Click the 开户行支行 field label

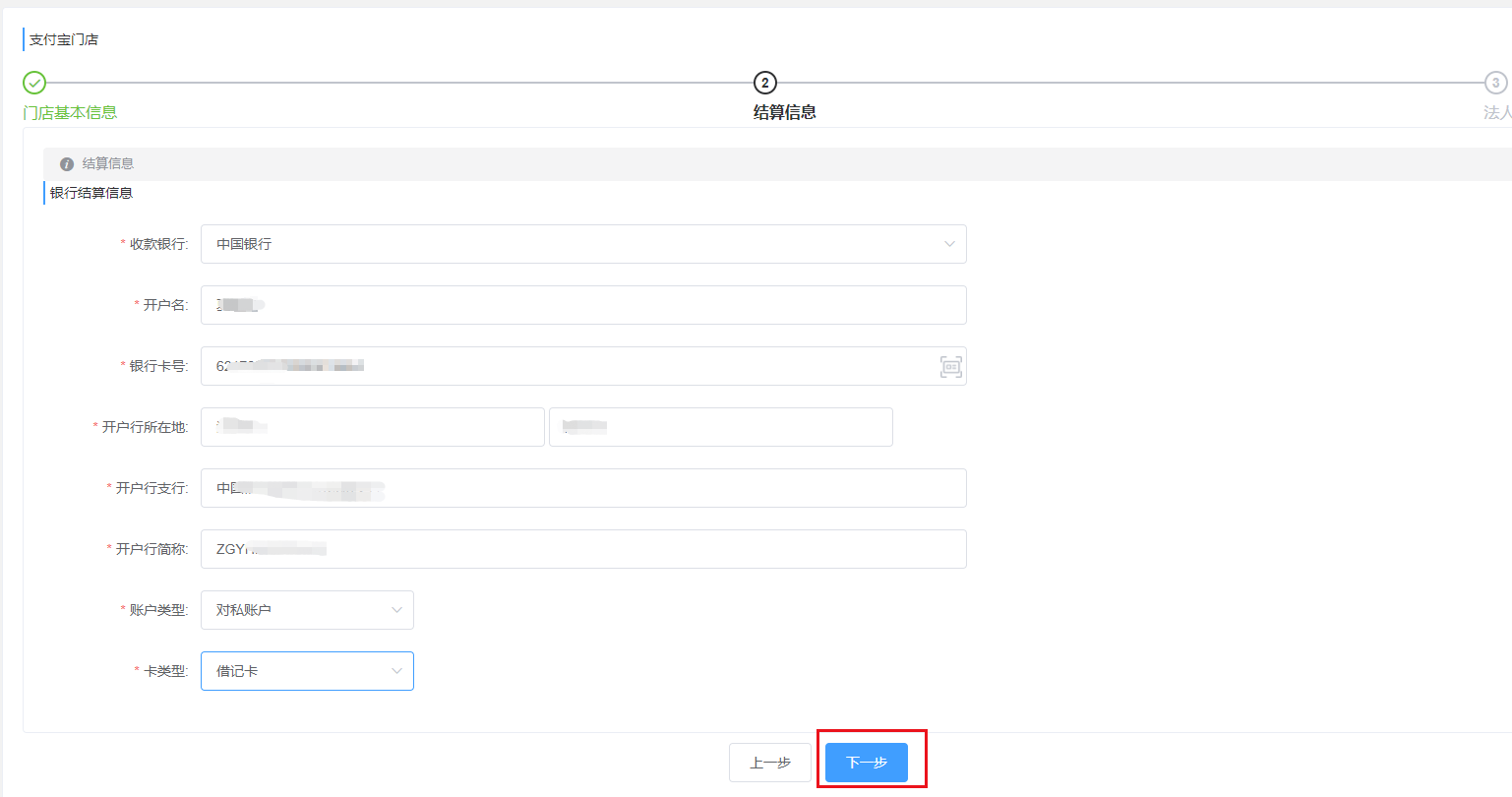click(x=151, y=488)
